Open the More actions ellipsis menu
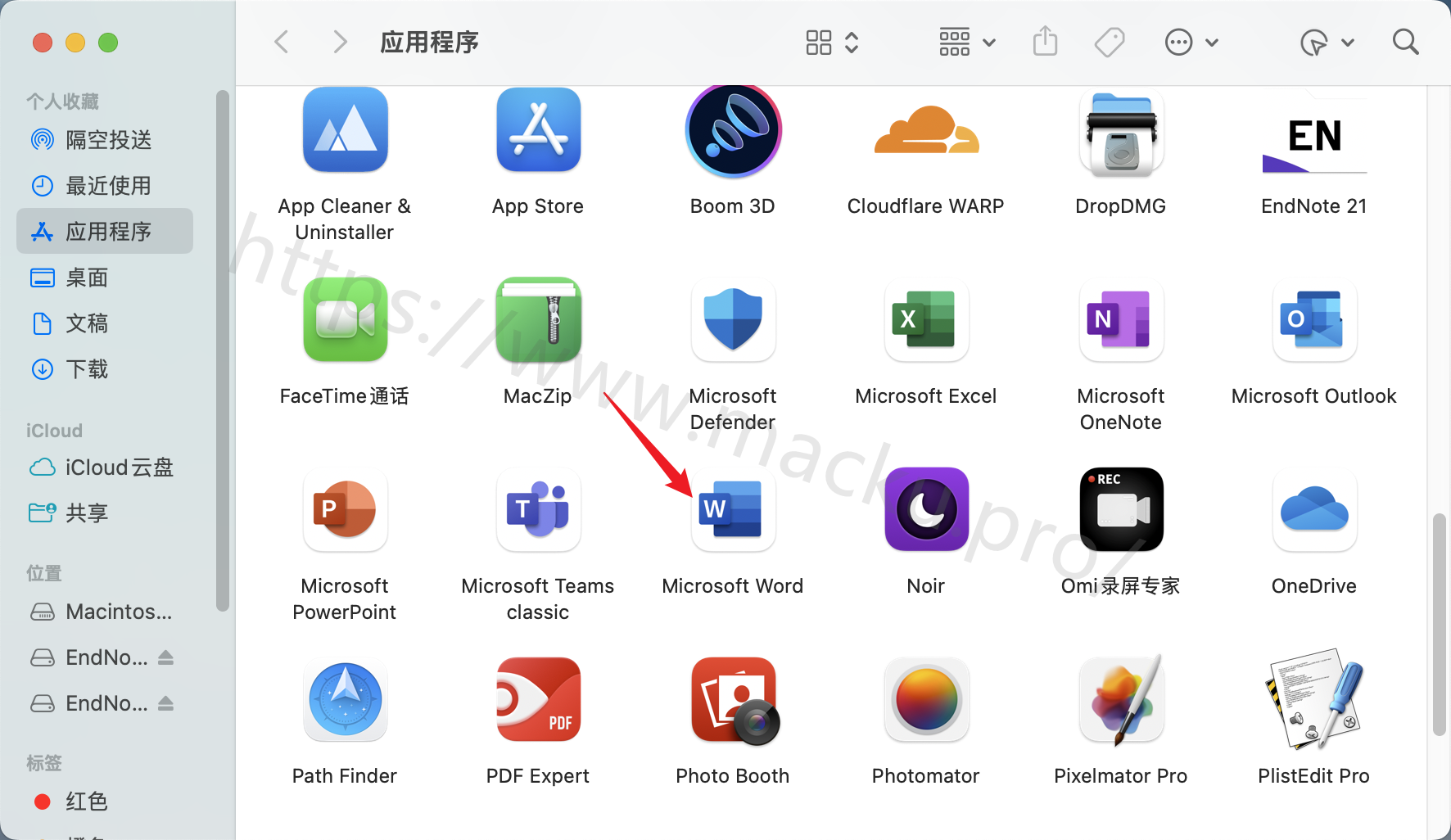Image resolution: width=1451 pixels, height=840 pixels. 1191,43
